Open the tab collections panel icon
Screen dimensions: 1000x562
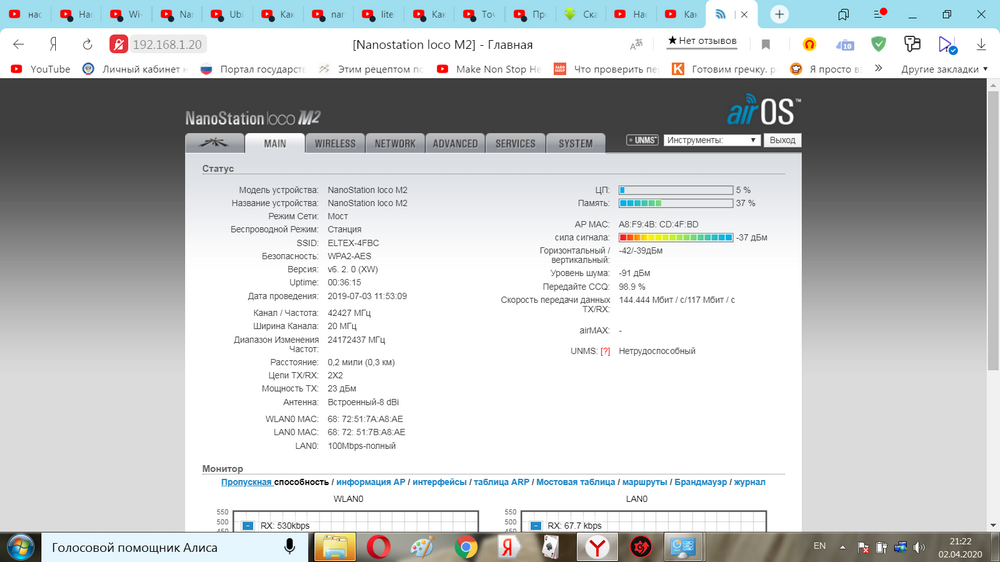844,14
